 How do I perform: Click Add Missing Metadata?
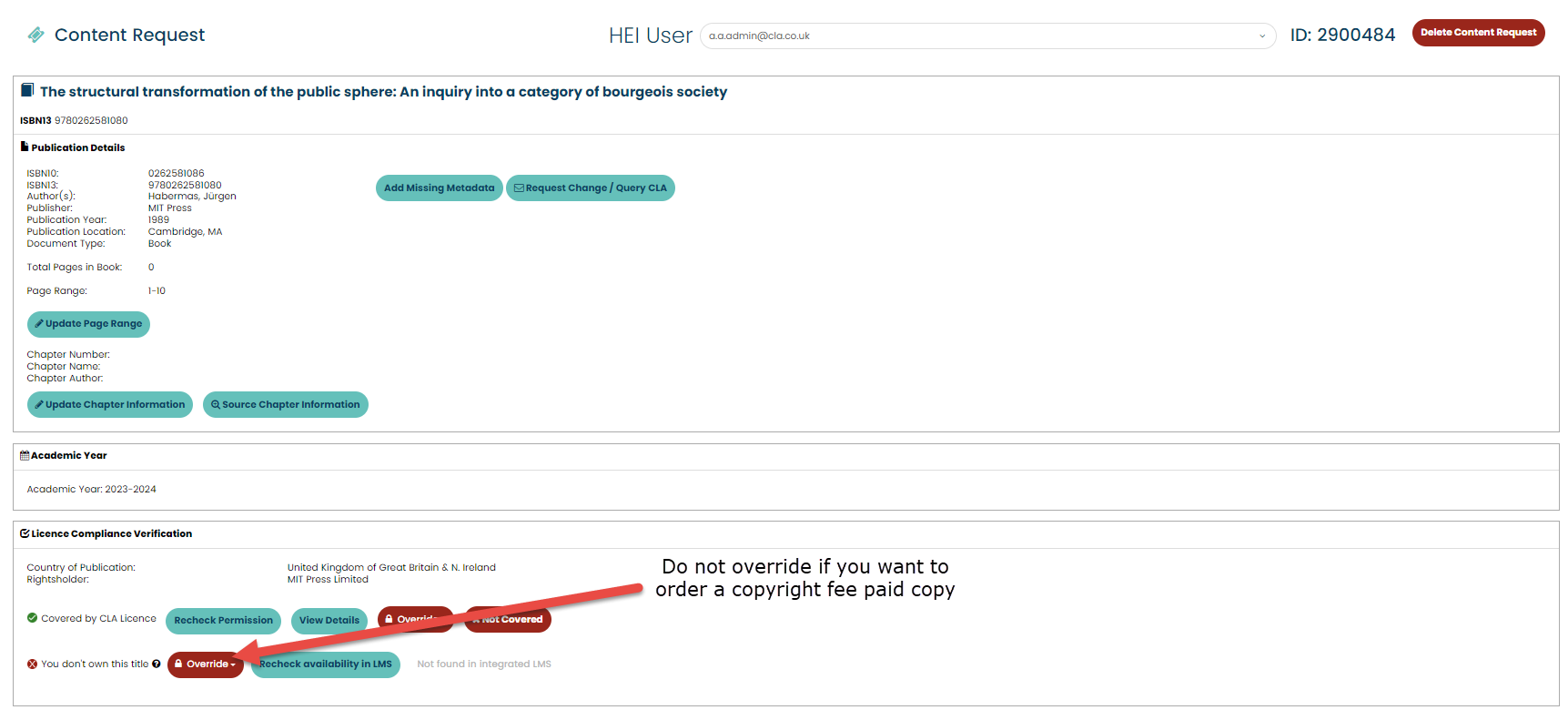point(439,188)
